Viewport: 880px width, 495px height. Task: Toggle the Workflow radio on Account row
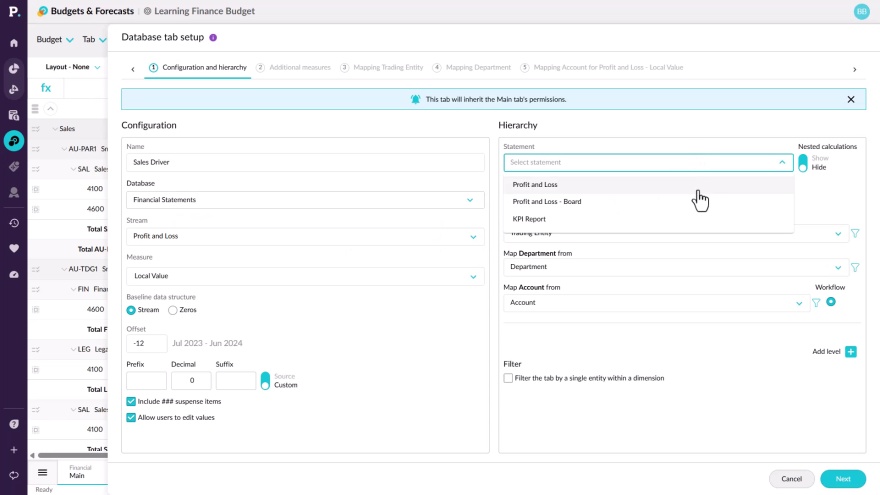pos(831,302)
